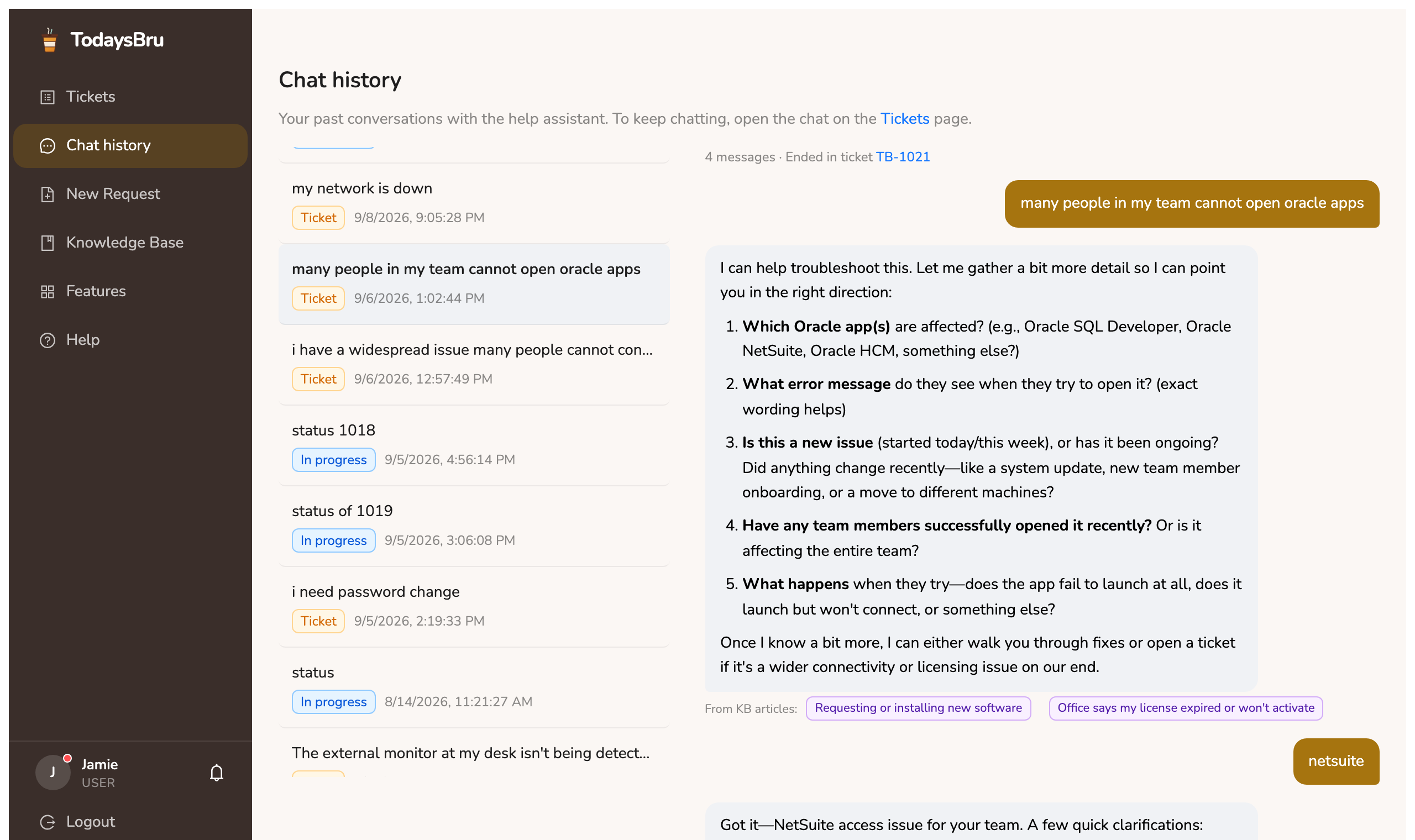
Task: Click the Help label in sidebar
Action: click(x=83, y=340)
